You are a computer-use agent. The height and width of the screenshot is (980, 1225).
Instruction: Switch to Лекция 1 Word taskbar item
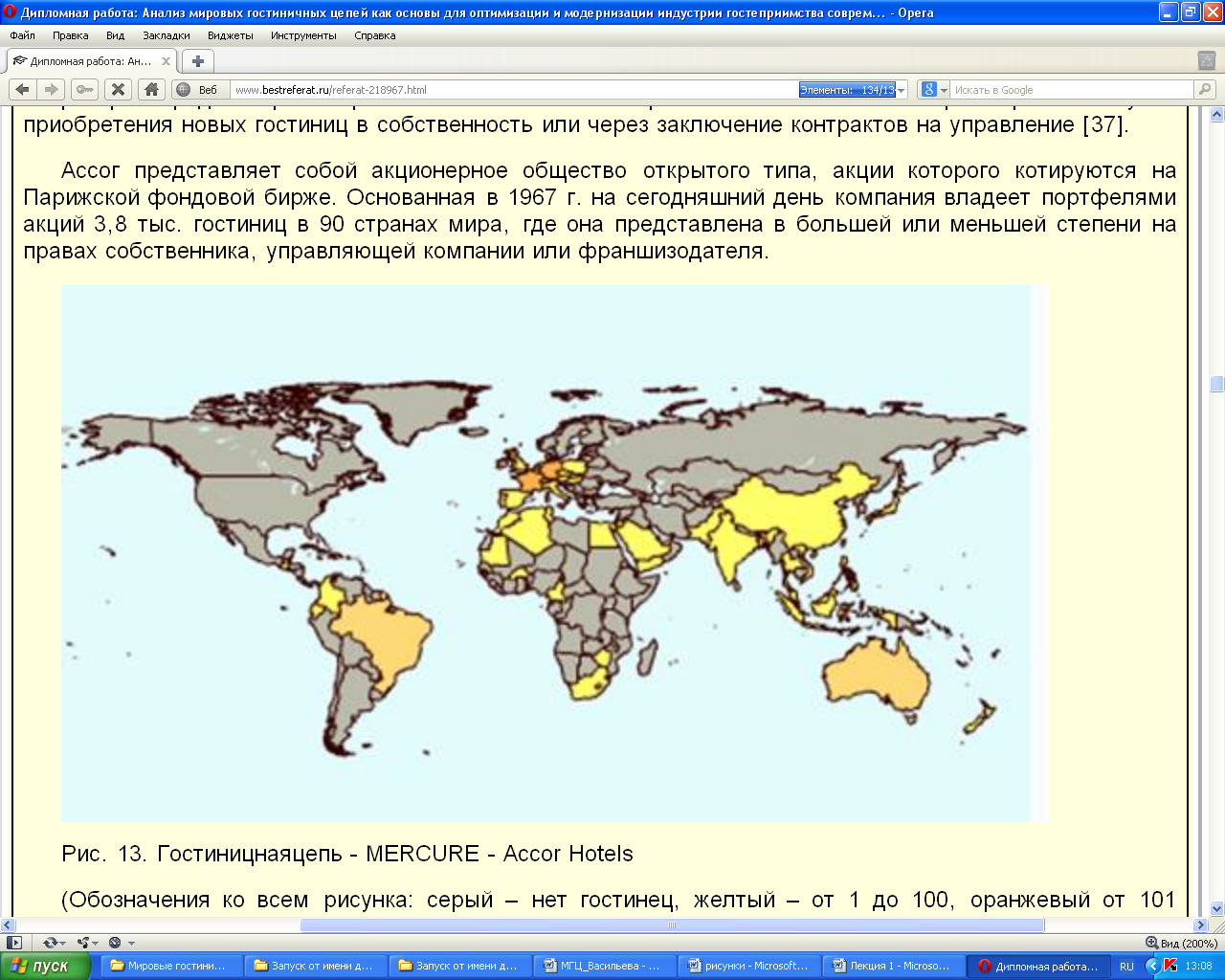point(893,966)
